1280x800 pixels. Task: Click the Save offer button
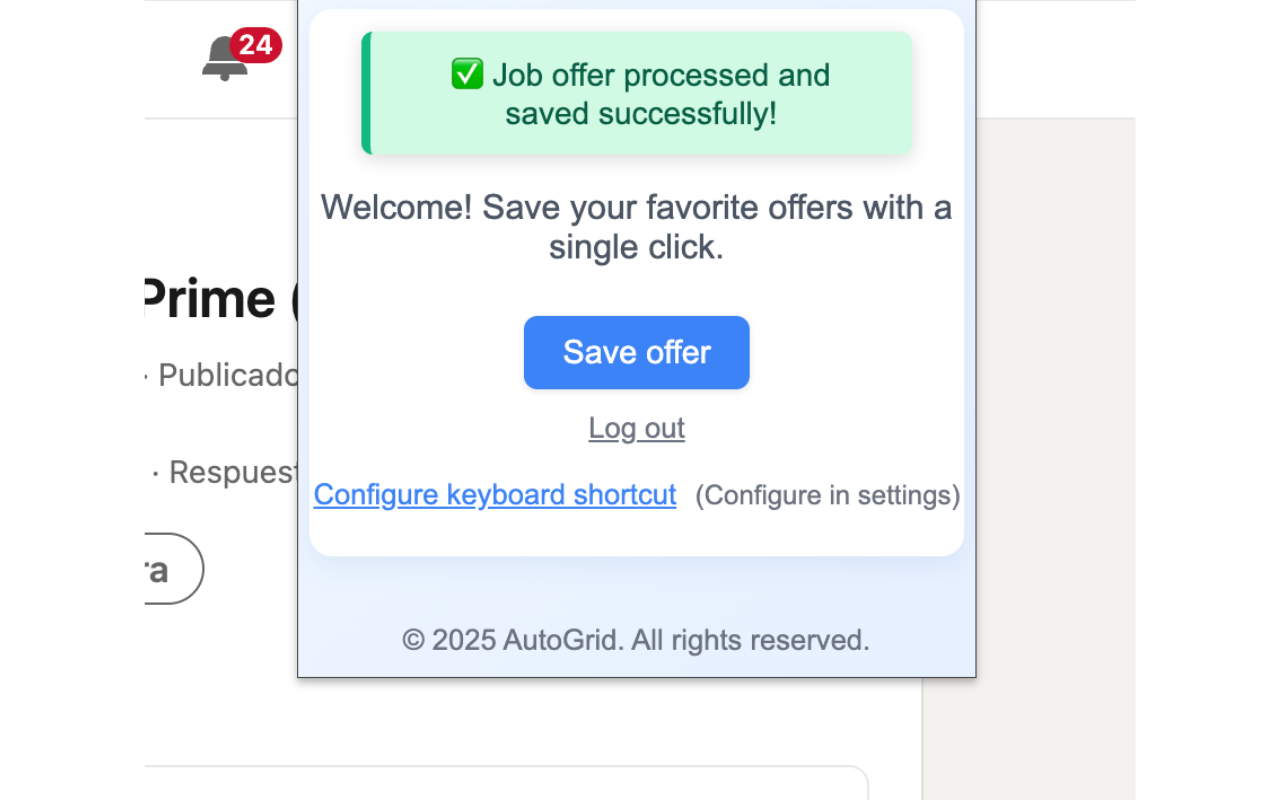(636, 352)
